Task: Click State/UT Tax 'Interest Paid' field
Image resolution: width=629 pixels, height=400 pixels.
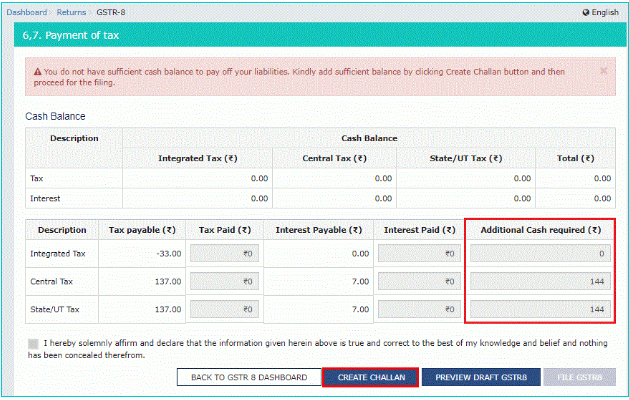Action: click(420, 310)
